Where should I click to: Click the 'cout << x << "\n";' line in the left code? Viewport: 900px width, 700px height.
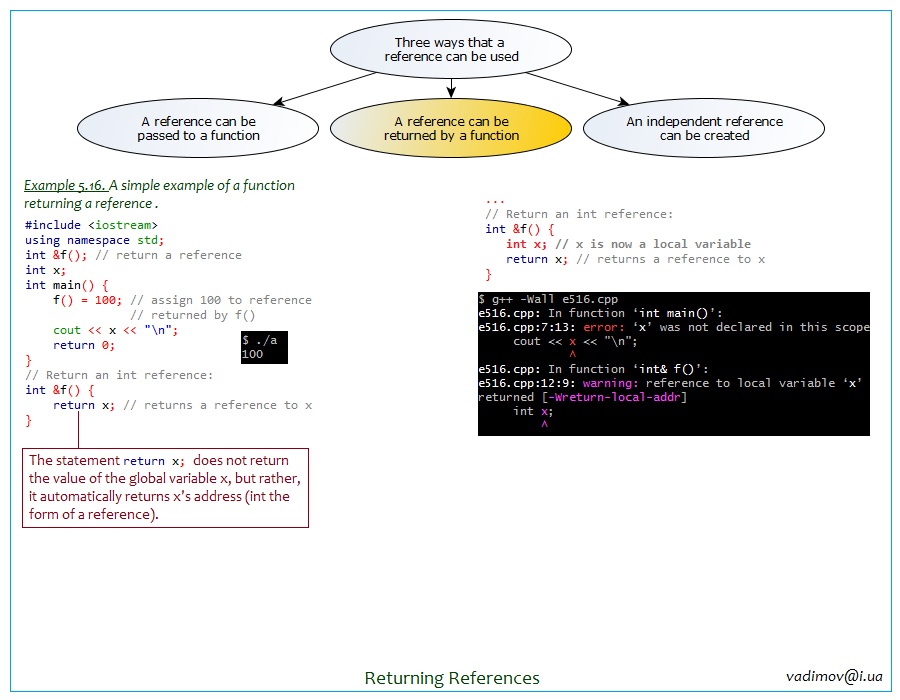pyautogui.click(x=115, y=330)
